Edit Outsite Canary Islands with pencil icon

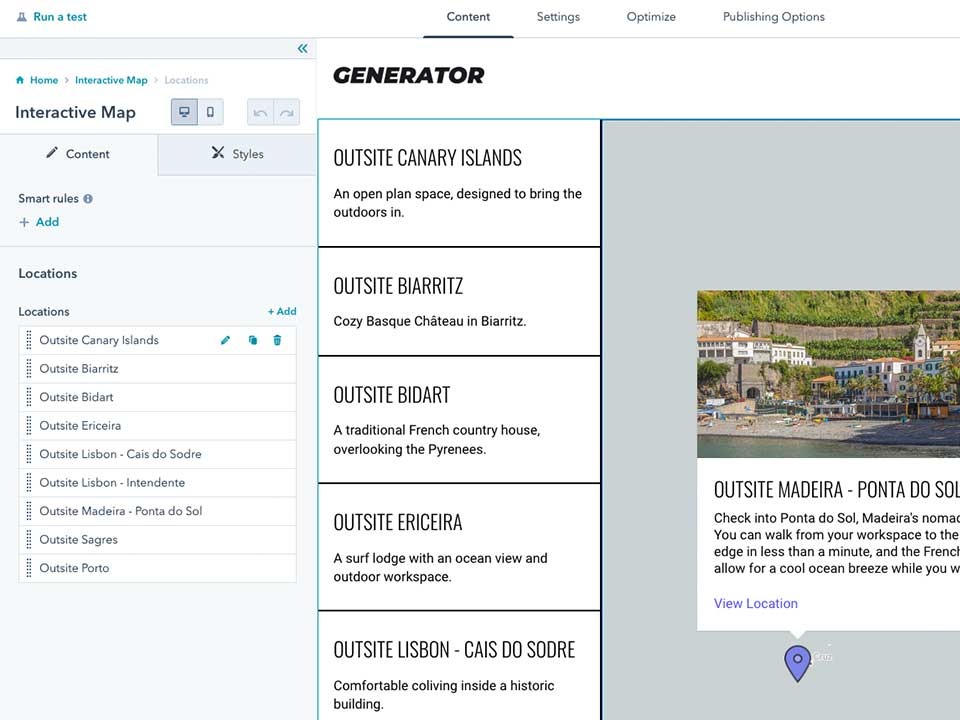225,340
